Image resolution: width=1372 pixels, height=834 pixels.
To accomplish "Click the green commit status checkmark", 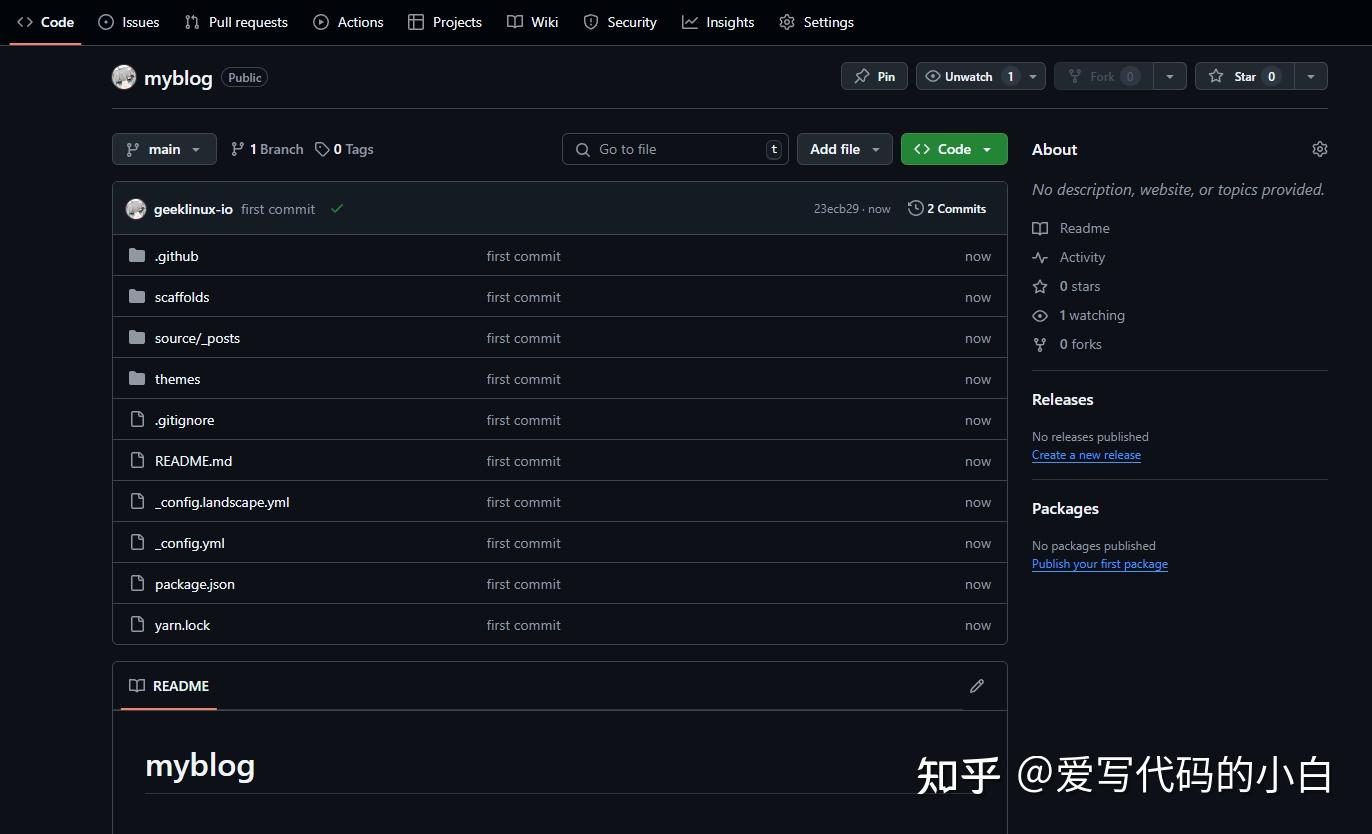I will [337, 208].
